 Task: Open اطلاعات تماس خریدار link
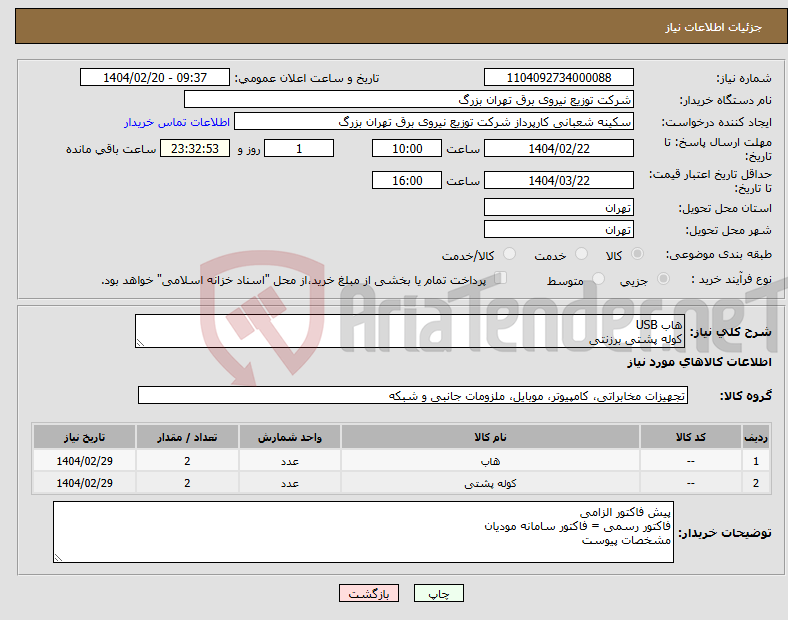(177, 122)
